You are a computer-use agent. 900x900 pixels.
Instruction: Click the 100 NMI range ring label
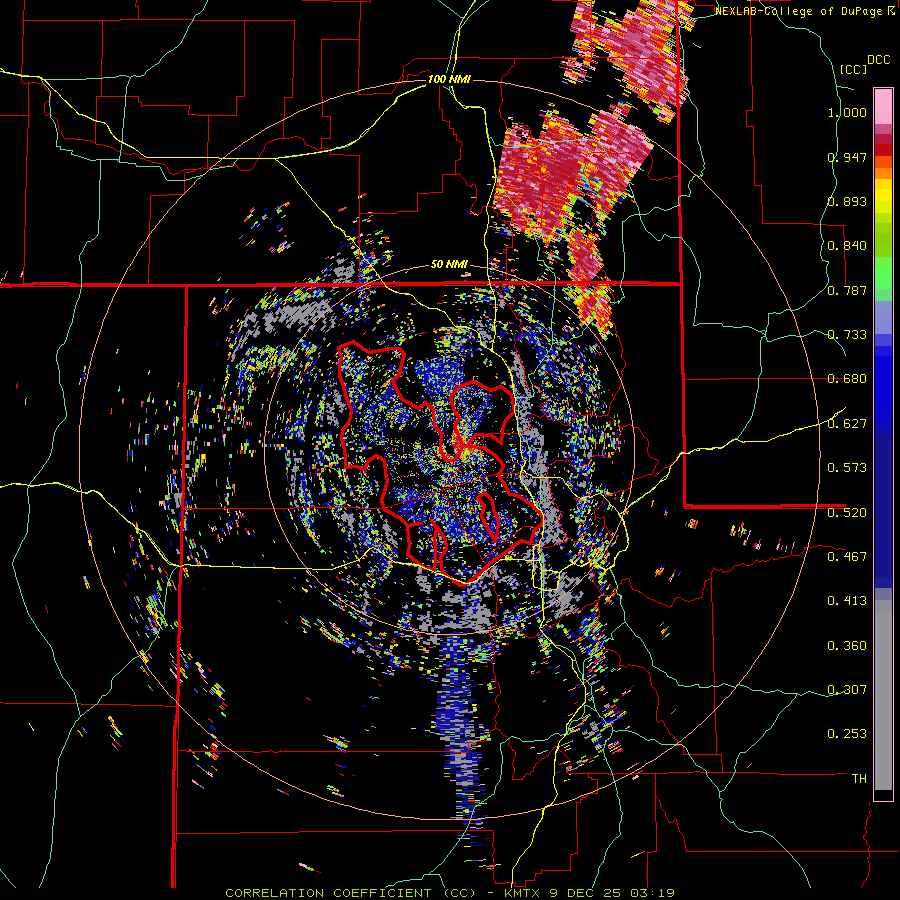(449, 79)
